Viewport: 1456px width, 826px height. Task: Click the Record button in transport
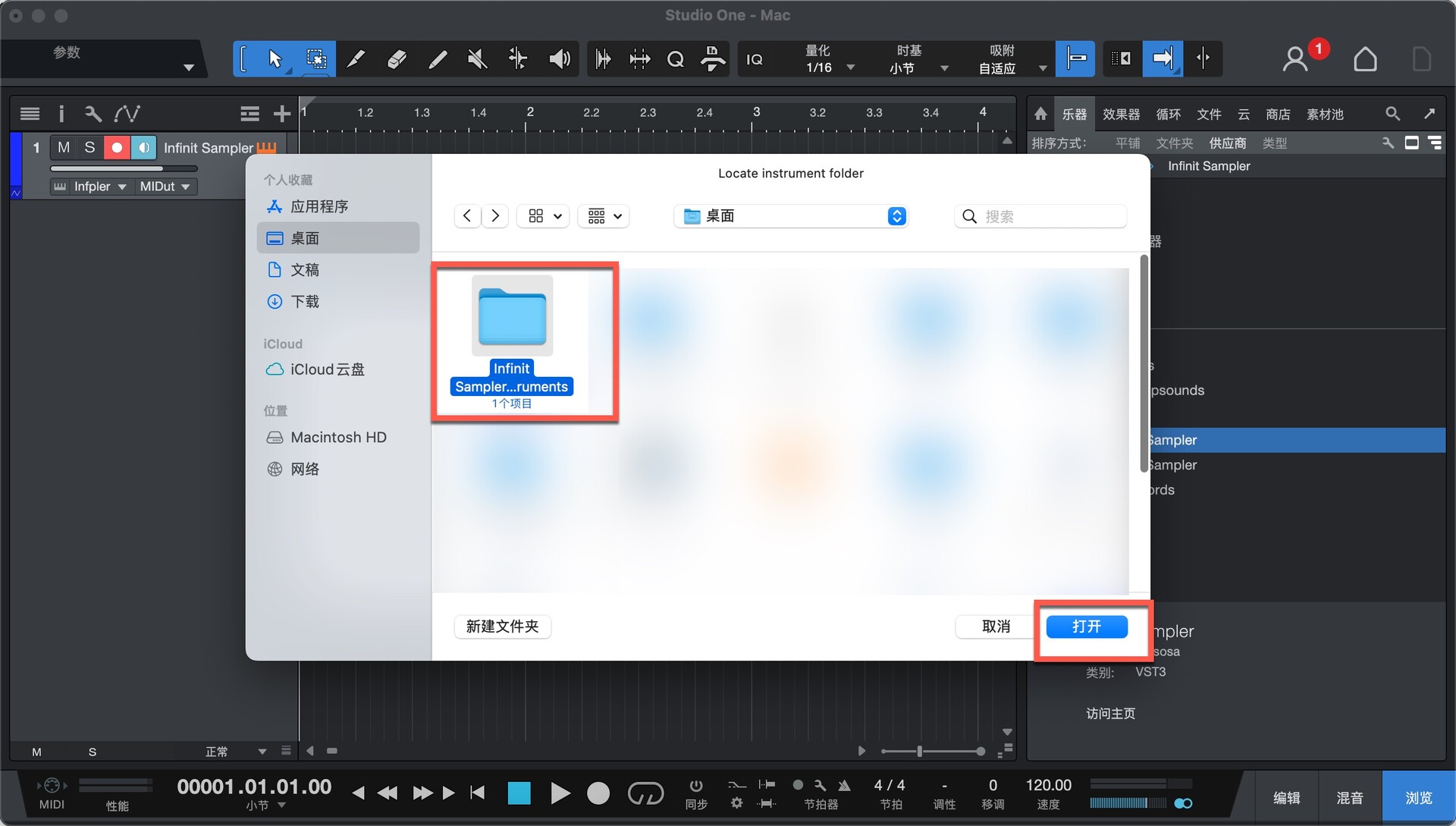pos(598,793)
